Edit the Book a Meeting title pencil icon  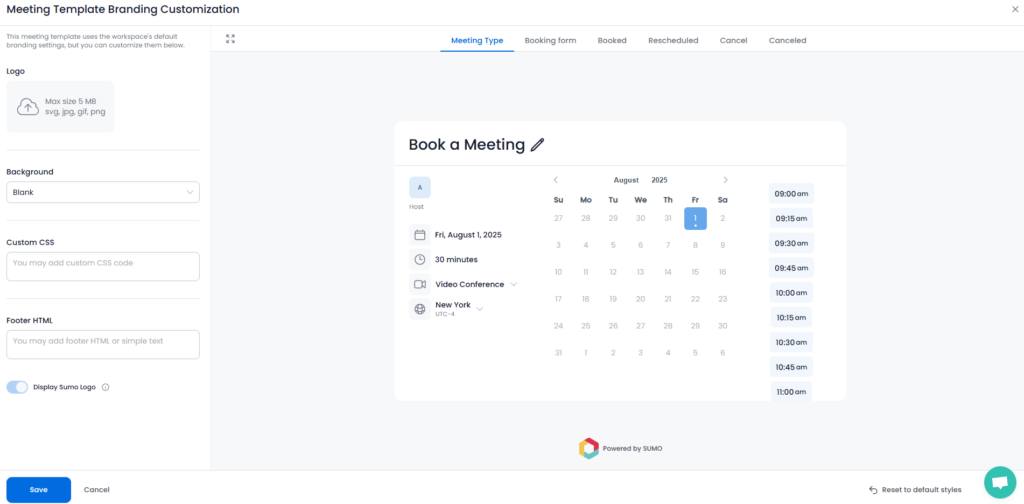tap(537, 145)
